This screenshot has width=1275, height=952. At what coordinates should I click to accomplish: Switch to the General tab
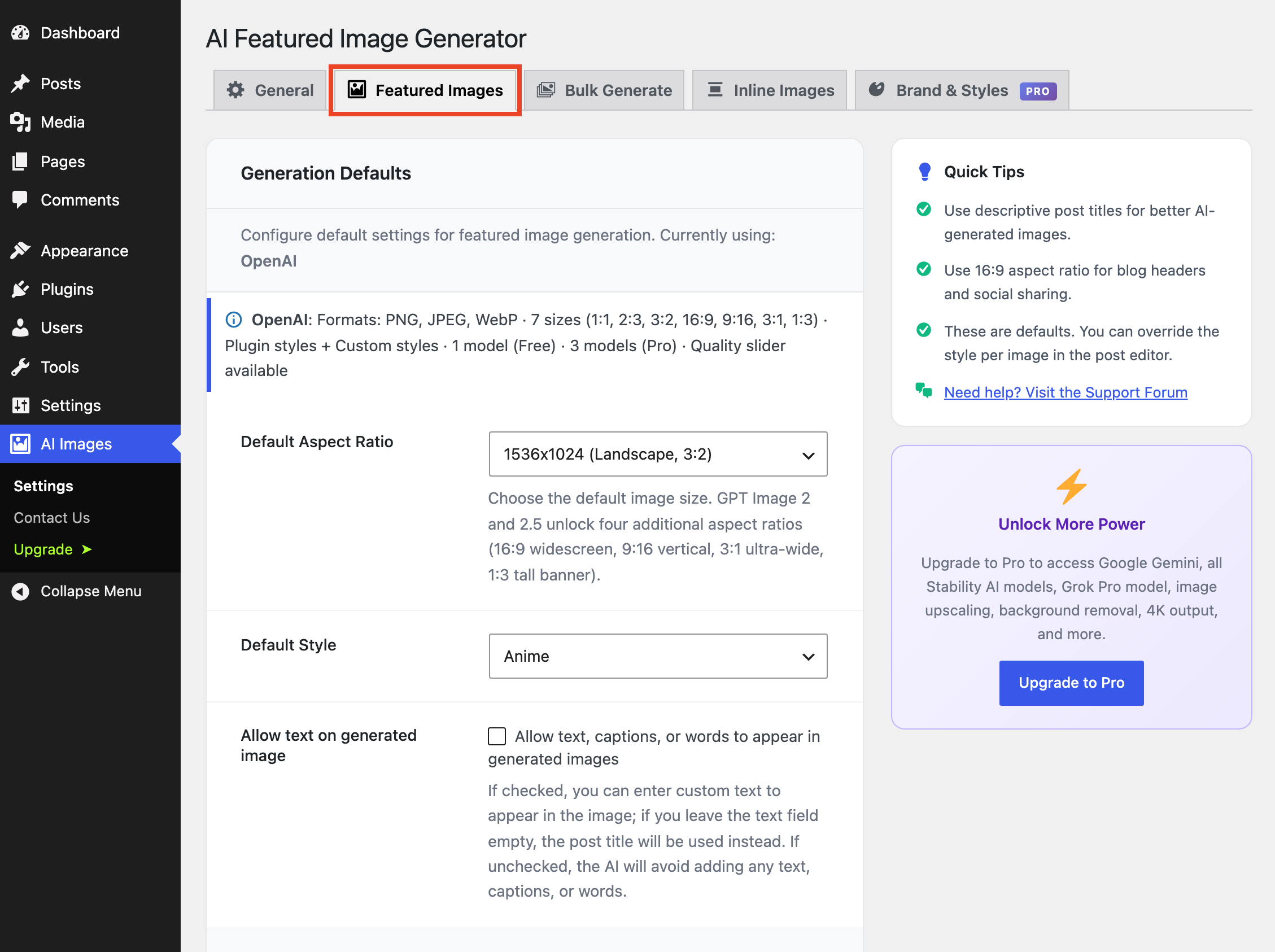pyautogui.click(x=270, y=90)
